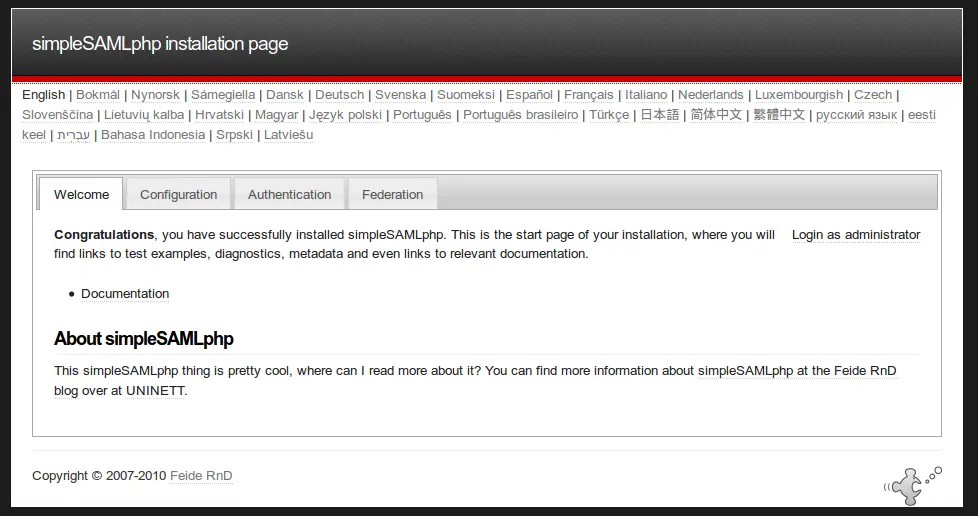Switch page to Français
This screenshot has width=978, height=516.
(589, 95)
